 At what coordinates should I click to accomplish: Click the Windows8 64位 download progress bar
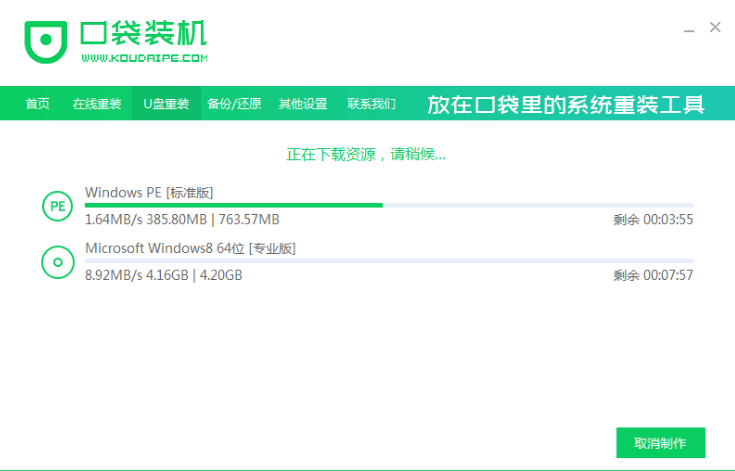click(389, 261)
